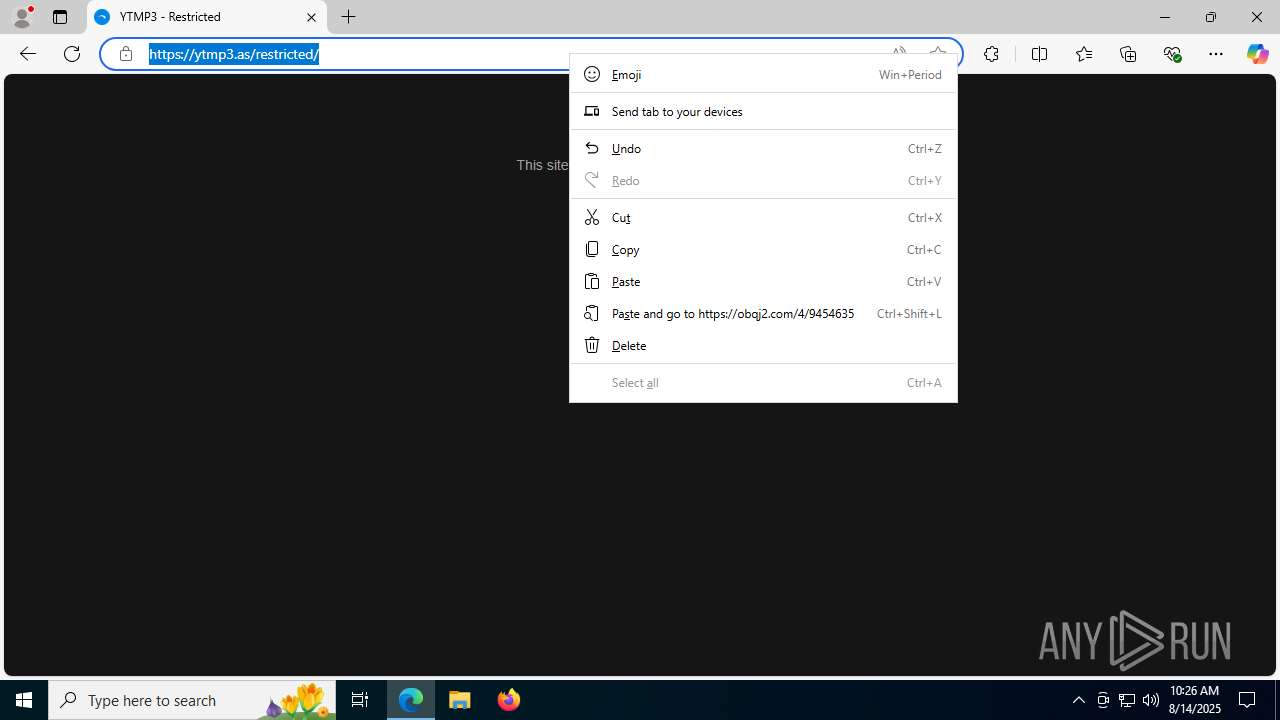Choose Send tab to your devices
The height and width of the screenshot is (720, 1280).
763,111
